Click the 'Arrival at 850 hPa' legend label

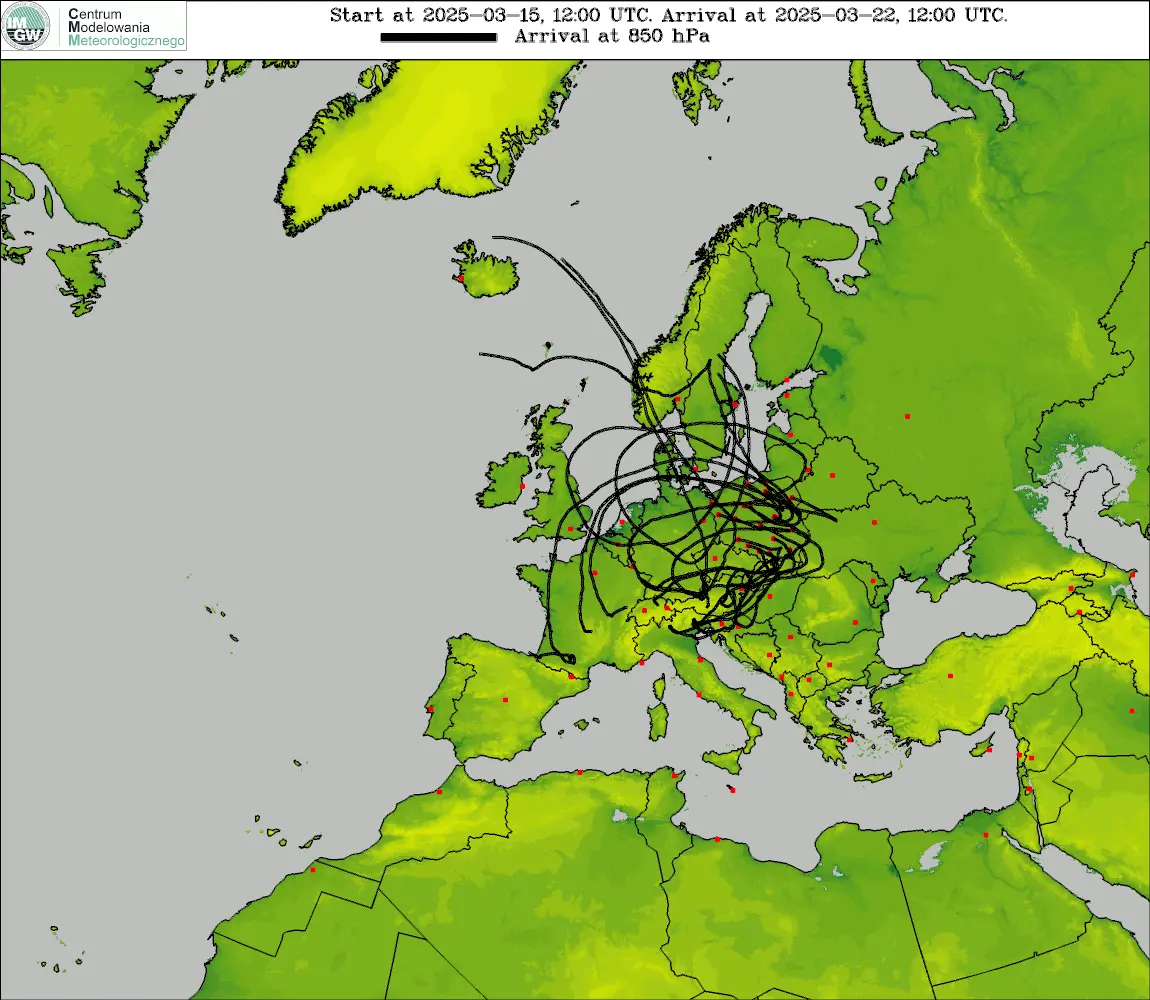coord(612,36)
